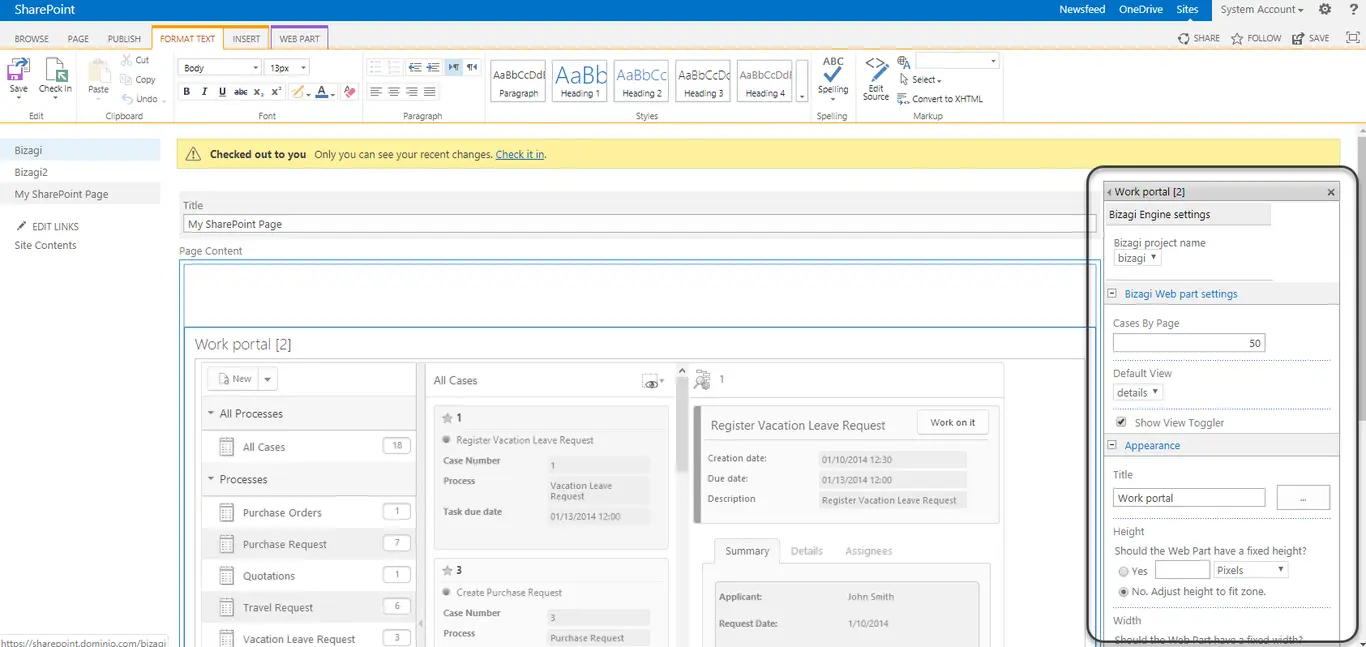Set left-to-right text direction
The height and width of the screenshot is (647, 1366).
coord(454,67)
